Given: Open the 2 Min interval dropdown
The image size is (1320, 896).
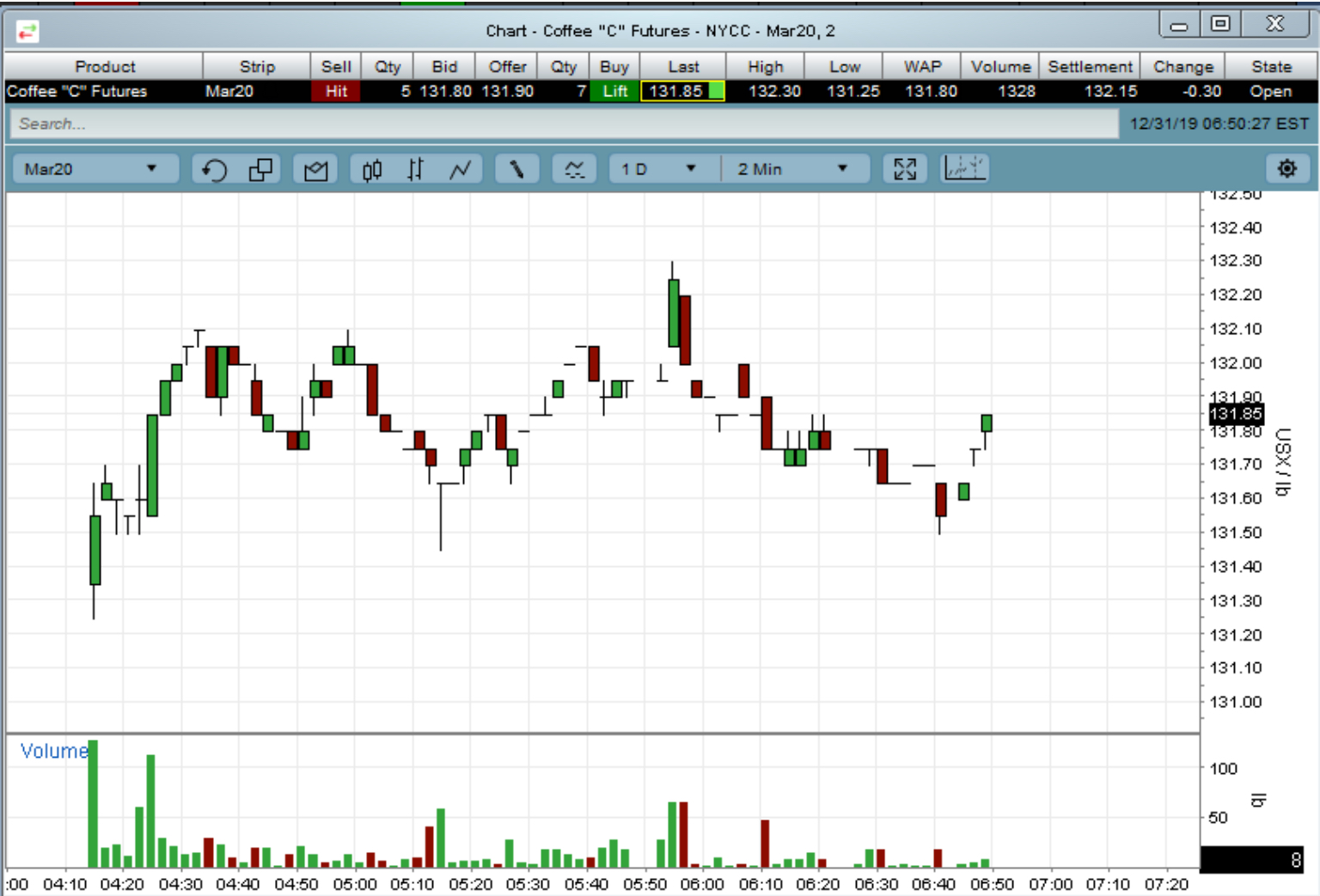Looking at the screenshot, I should (794, 168).
